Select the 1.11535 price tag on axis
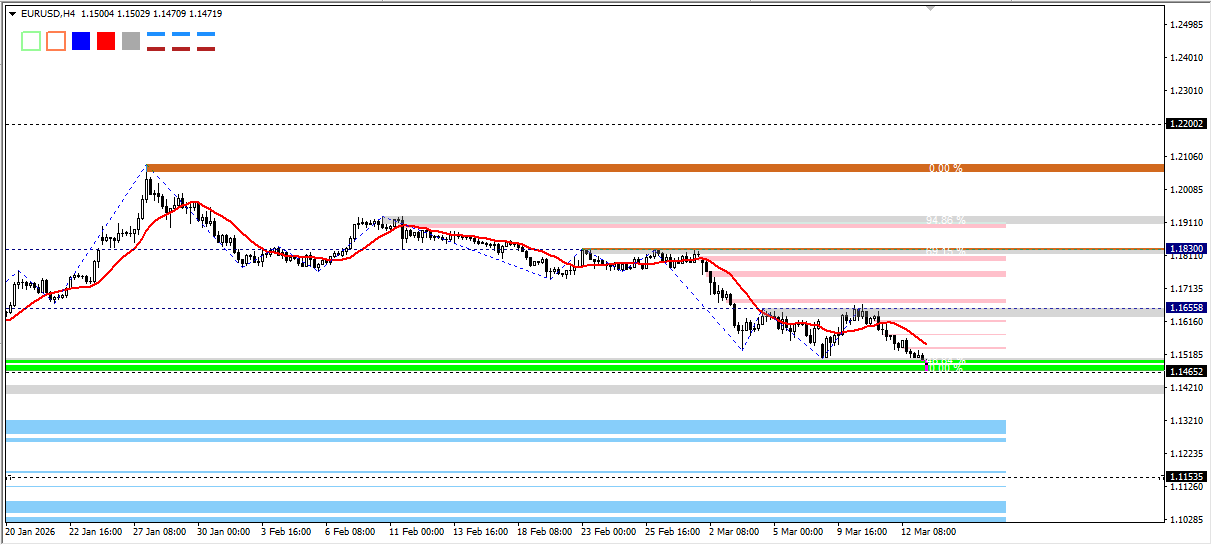1211x545 pixels. point(1187,477)
